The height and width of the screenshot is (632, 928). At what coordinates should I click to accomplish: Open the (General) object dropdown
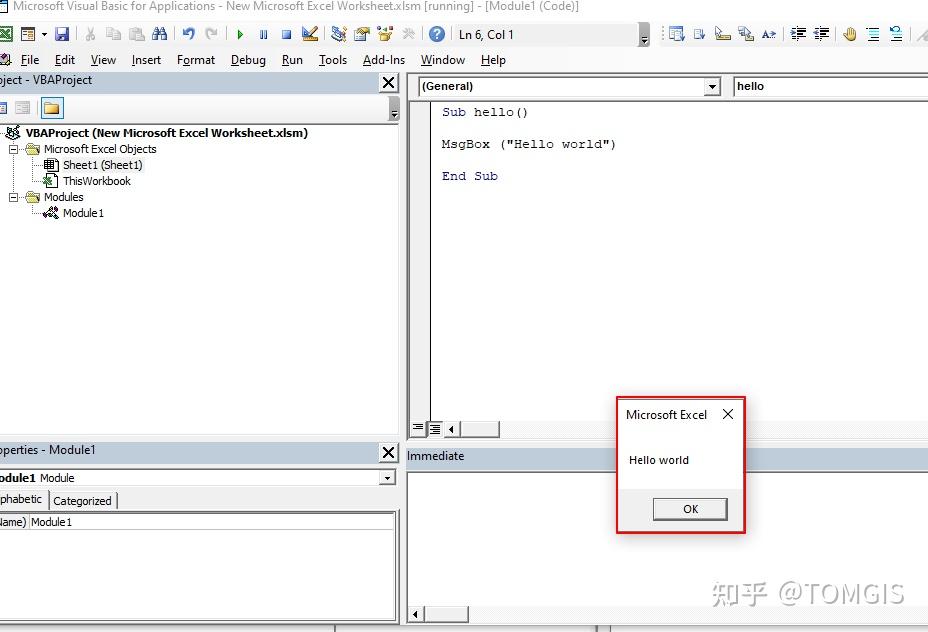pyautogui.click(x=712, y=86)
